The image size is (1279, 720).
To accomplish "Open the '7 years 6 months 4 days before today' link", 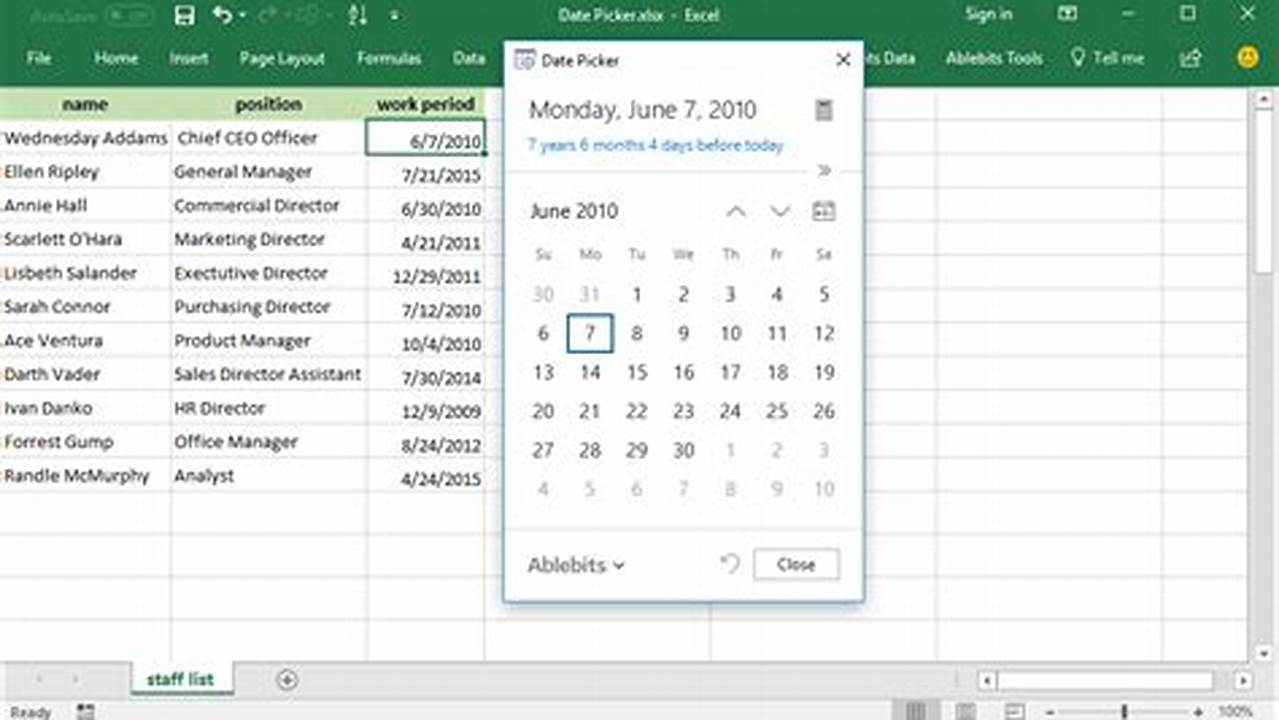I will pyautogui.click(x=653, y=145).
